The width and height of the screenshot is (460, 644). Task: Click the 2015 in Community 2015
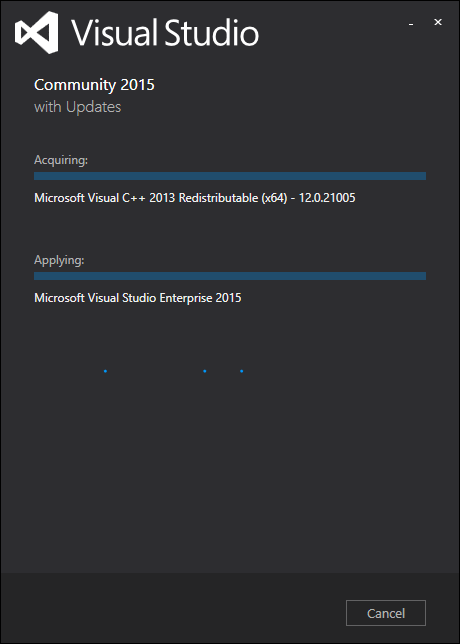(138, 85)
